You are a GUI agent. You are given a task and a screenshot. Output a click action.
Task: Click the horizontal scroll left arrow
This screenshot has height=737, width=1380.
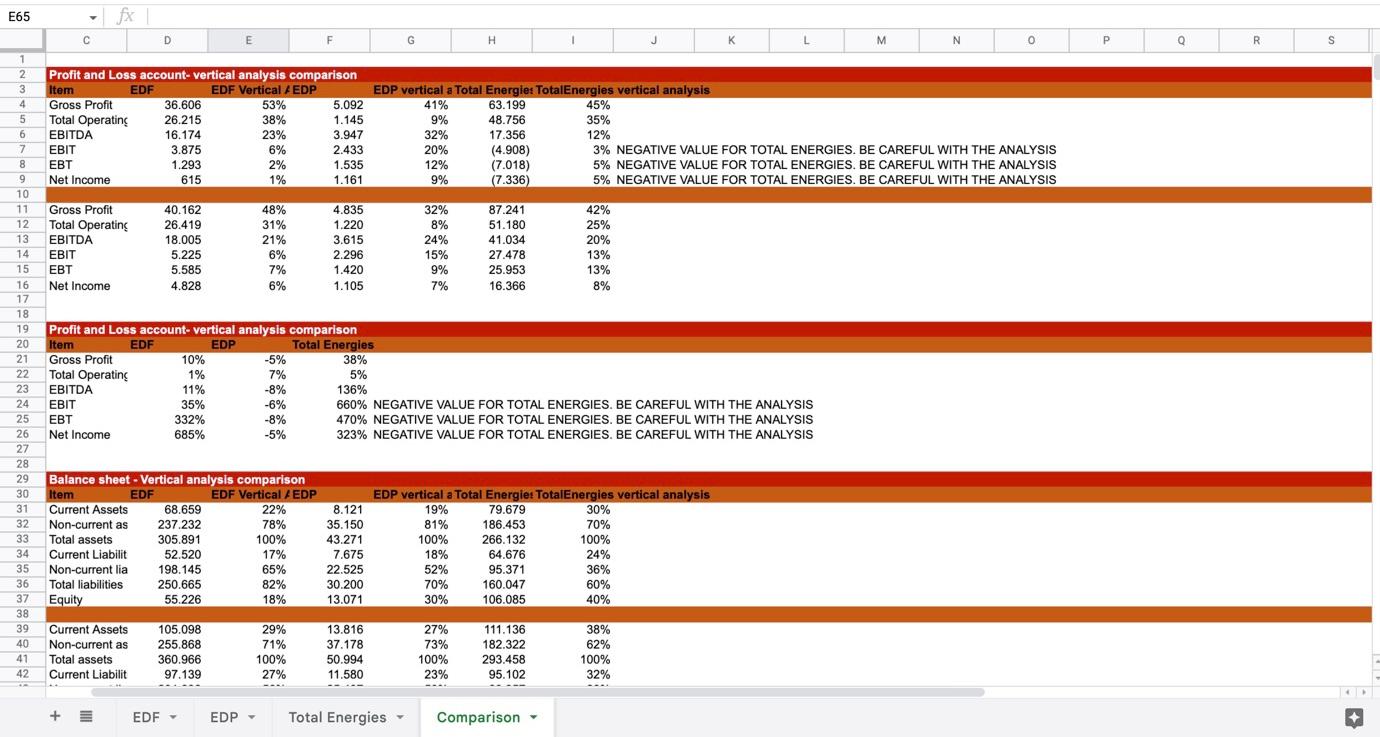[x=1349, y=692]
